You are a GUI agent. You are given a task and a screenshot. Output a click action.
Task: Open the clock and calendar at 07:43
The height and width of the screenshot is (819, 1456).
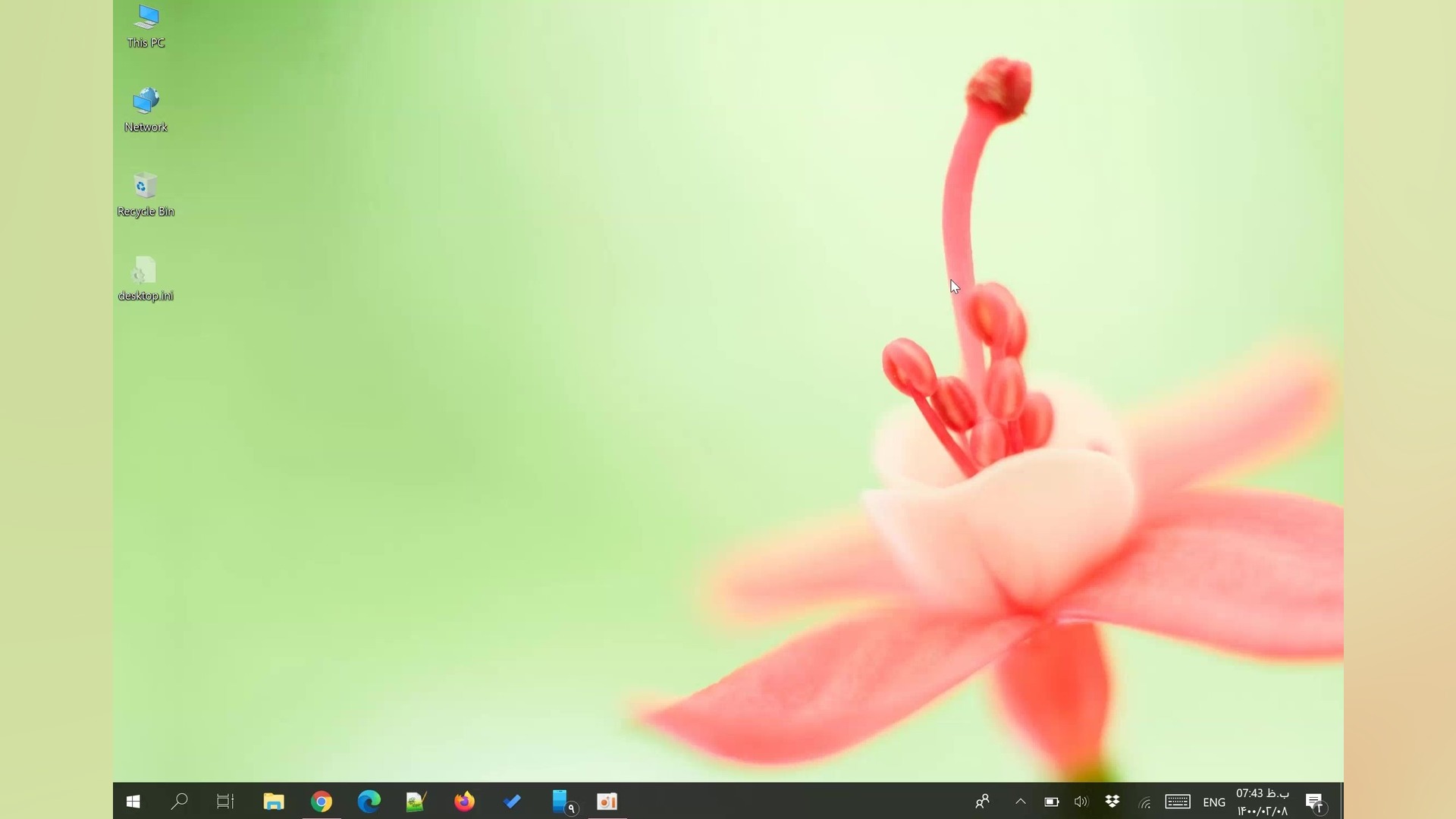point(1263,802)
